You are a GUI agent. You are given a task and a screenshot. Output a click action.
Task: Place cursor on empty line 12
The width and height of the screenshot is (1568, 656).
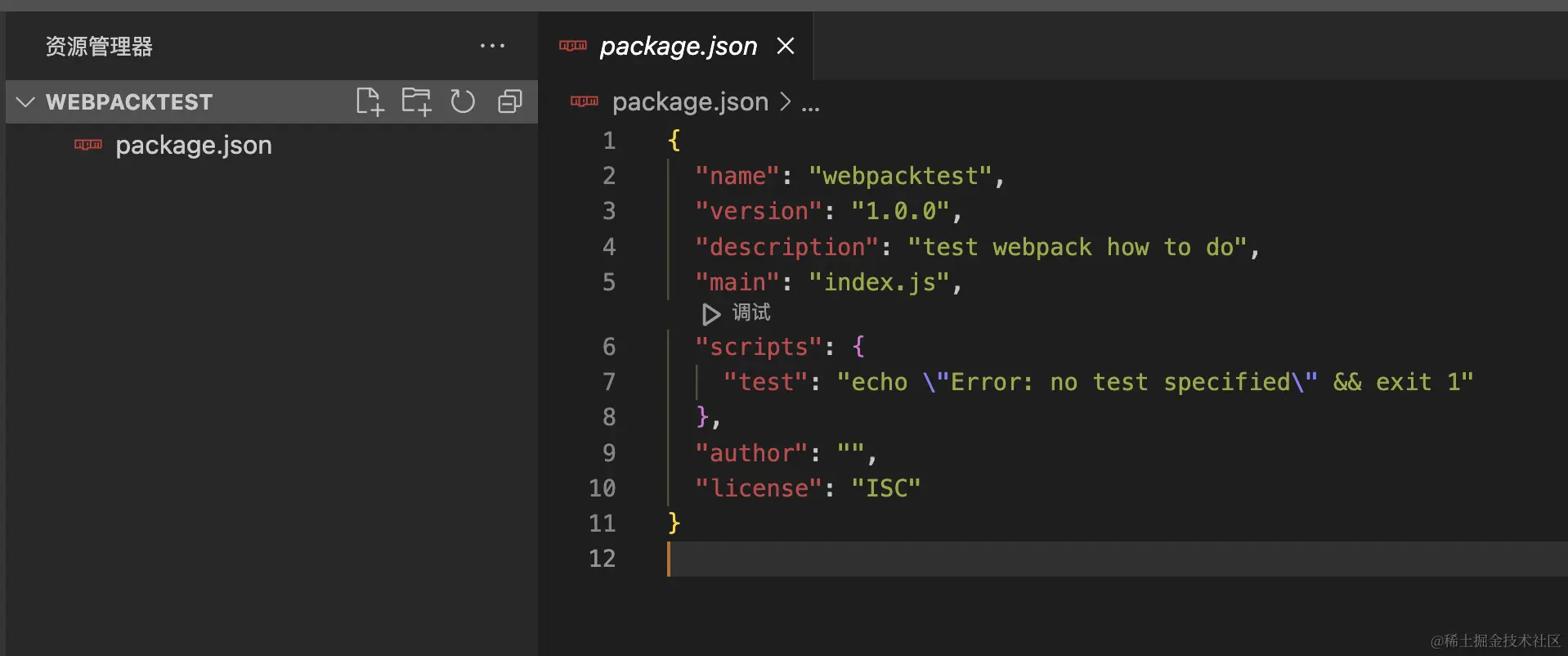coord(1118,559)
